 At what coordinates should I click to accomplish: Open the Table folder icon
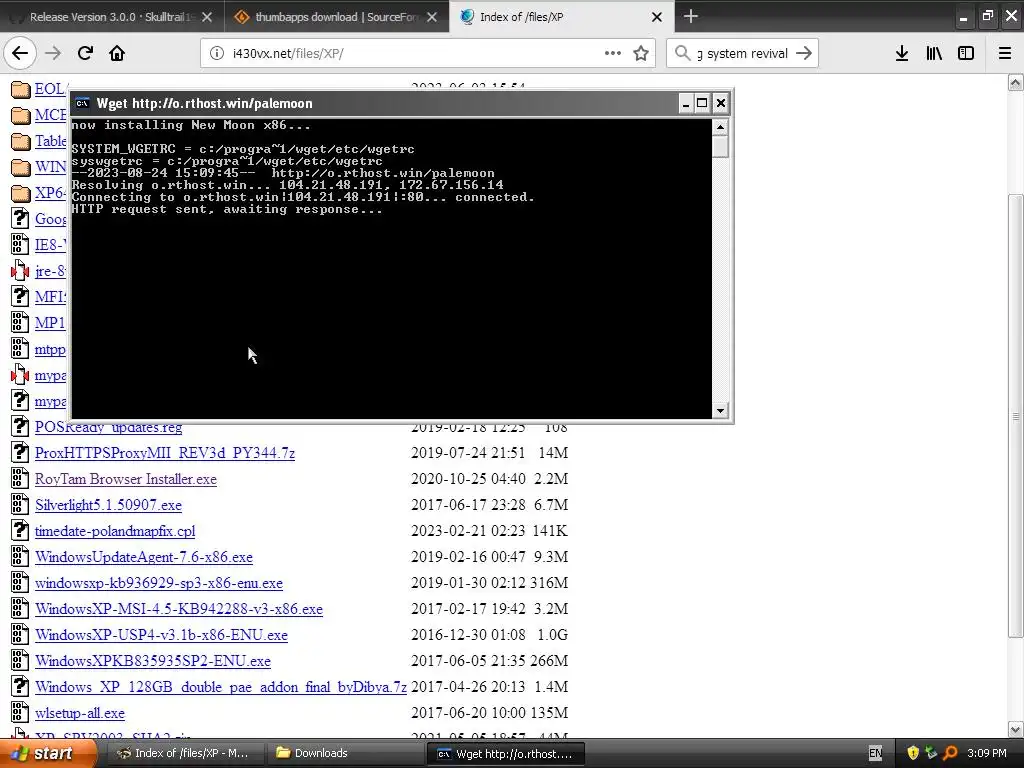[21, 141]
